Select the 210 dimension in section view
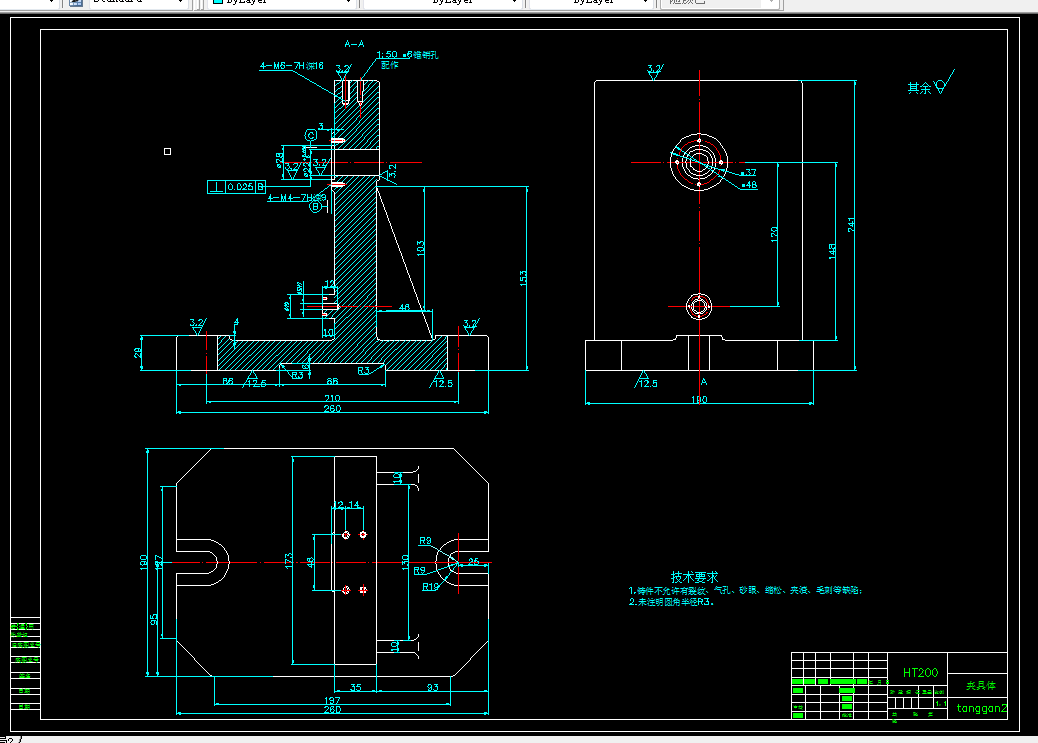Viewport: 1038px width, 743px height. (x=332, y=398)
